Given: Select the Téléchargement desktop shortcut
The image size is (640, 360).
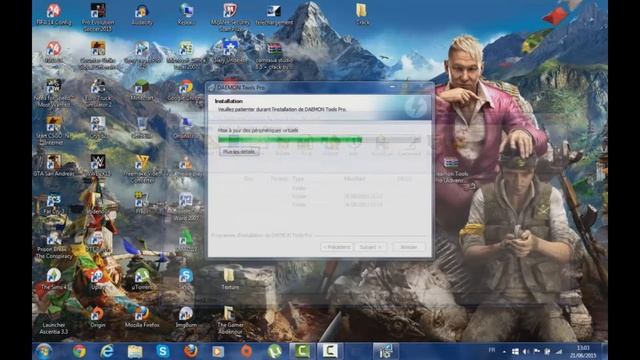Looking at the screenshot, I should 274,15.
